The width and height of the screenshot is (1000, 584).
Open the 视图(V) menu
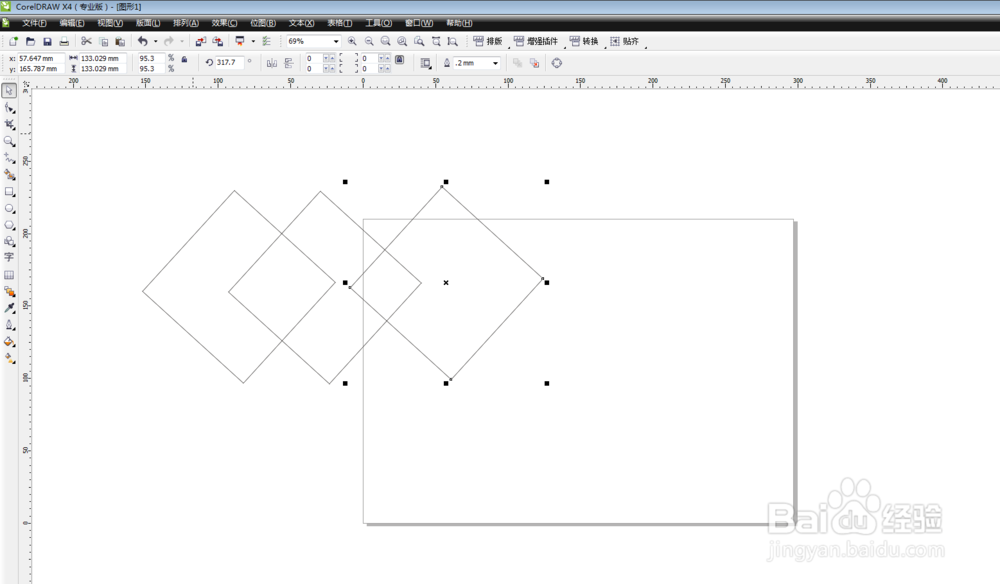[x=110, y=23]
